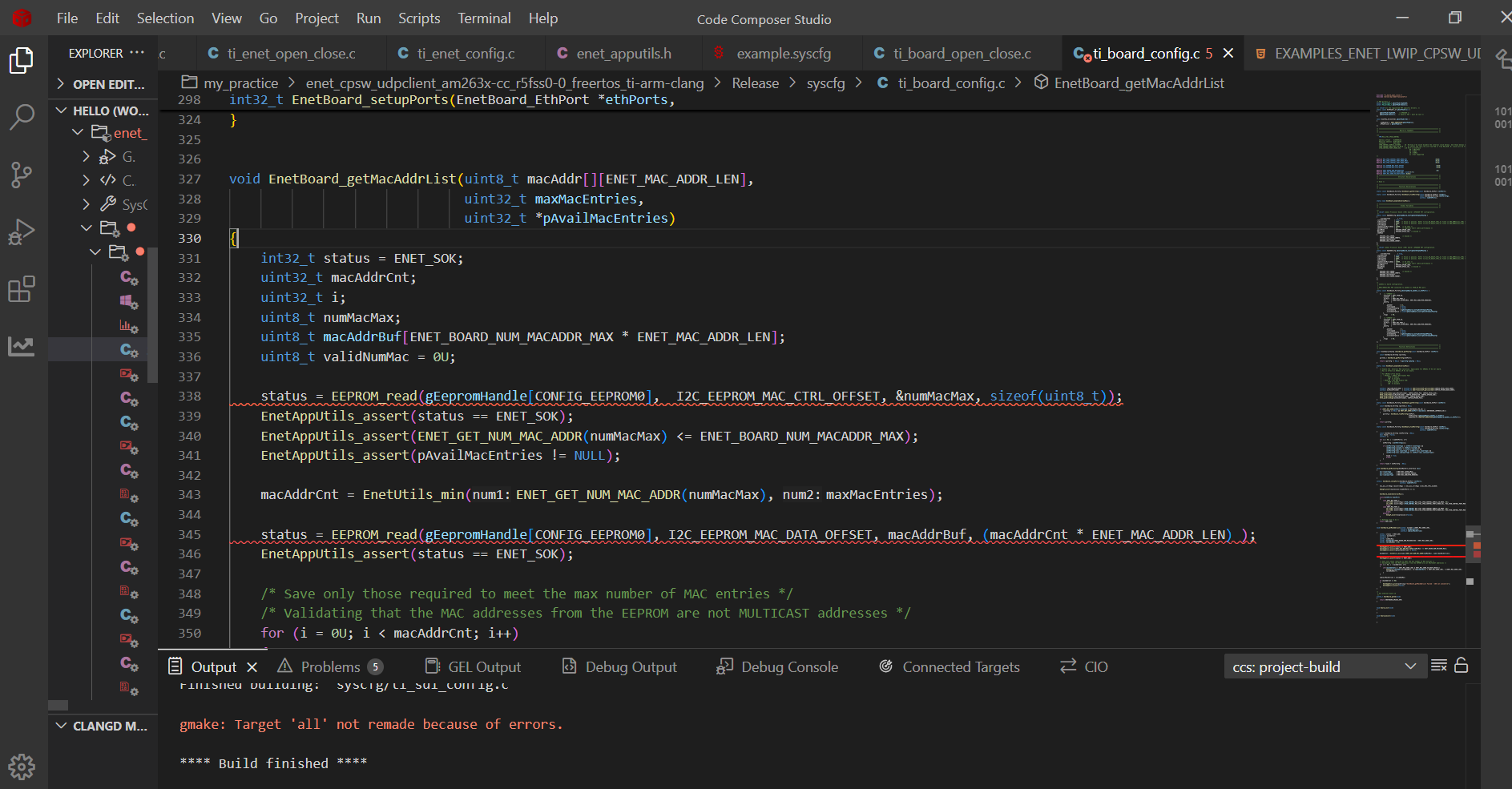The image size is (1512, 789).
Task: Open the Terminal menu
Action: [x=484, y=18]
